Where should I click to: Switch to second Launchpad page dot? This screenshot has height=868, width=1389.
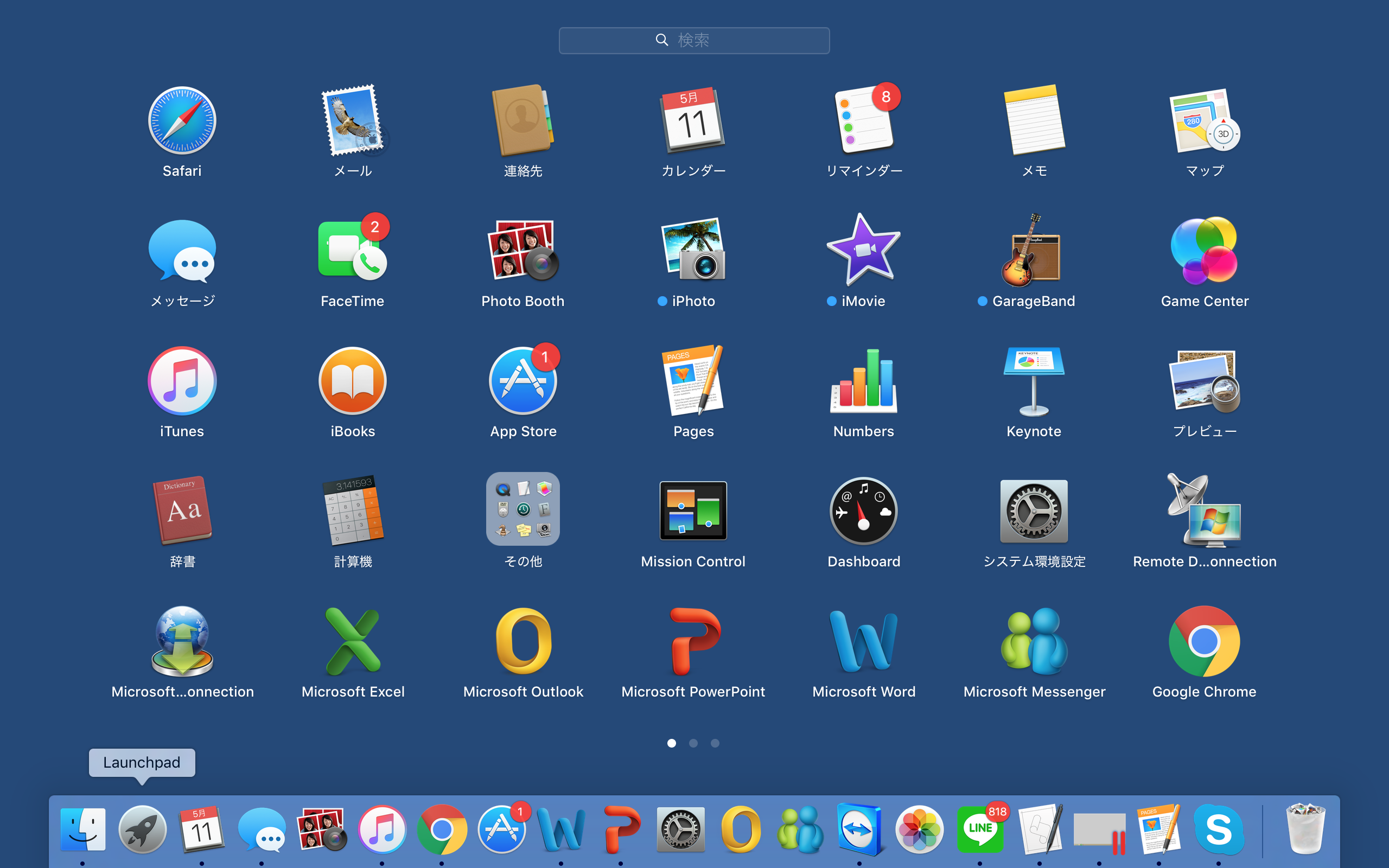[693, 743]
